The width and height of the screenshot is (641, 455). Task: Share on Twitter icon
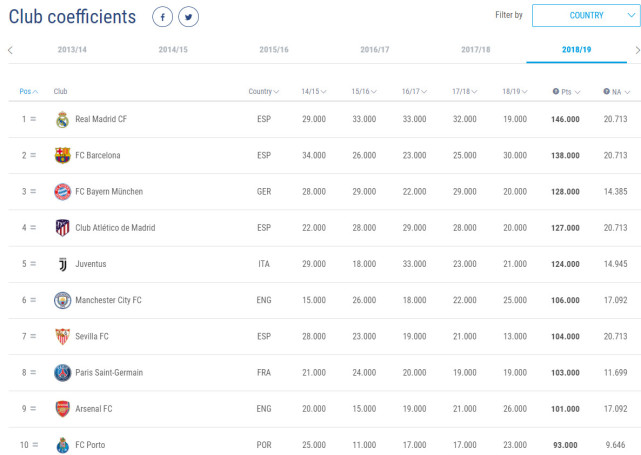(188, 17)
